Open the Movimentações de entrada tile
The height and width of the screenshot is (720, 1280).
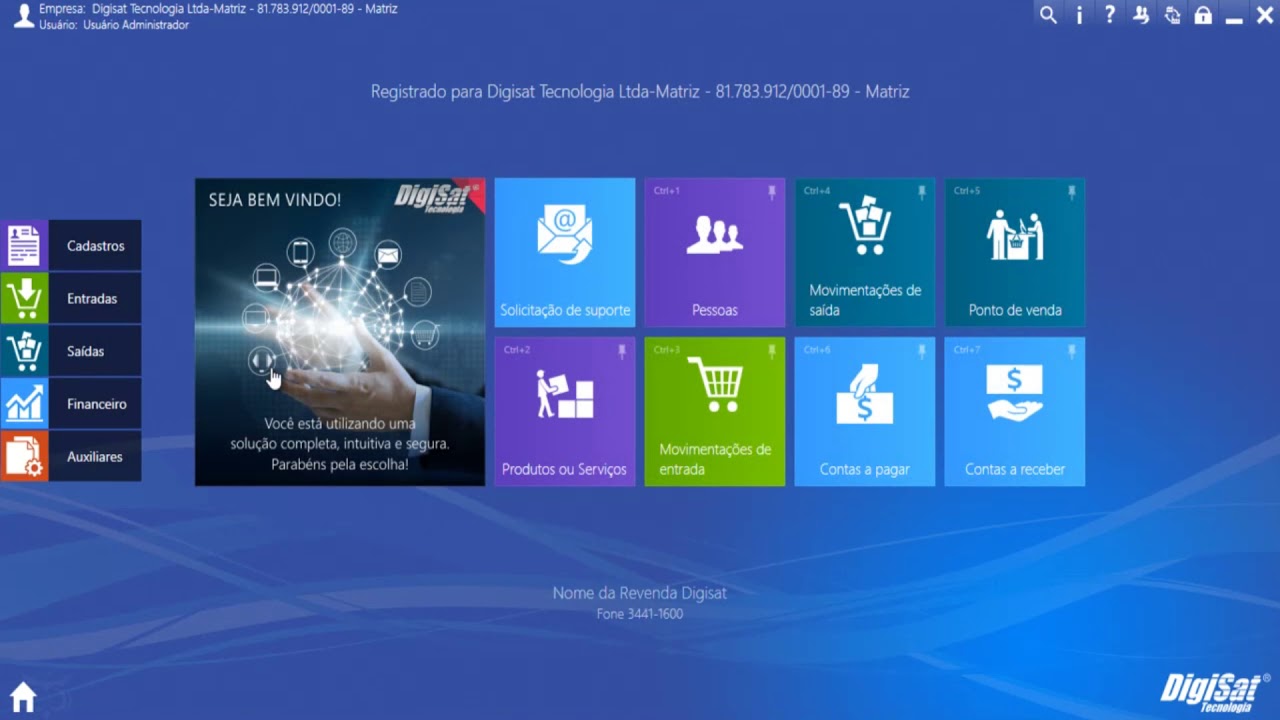(715, 411)
